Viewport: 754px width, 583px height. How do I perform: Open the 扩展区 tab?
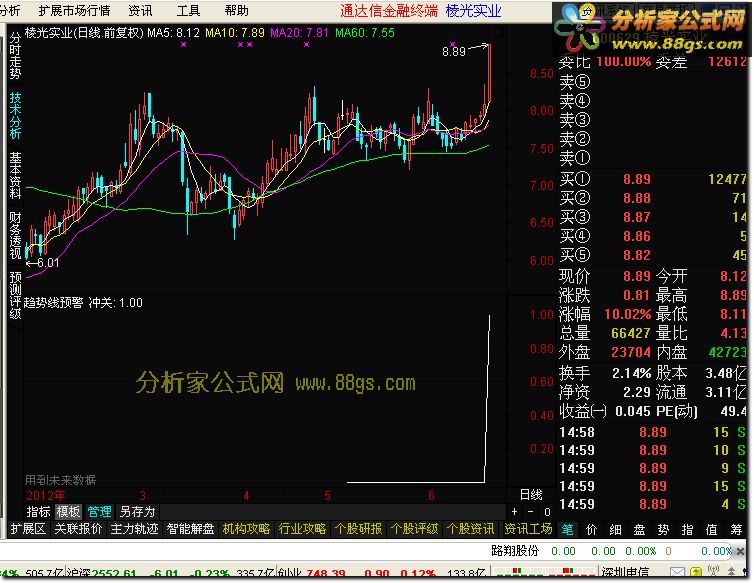28,529
